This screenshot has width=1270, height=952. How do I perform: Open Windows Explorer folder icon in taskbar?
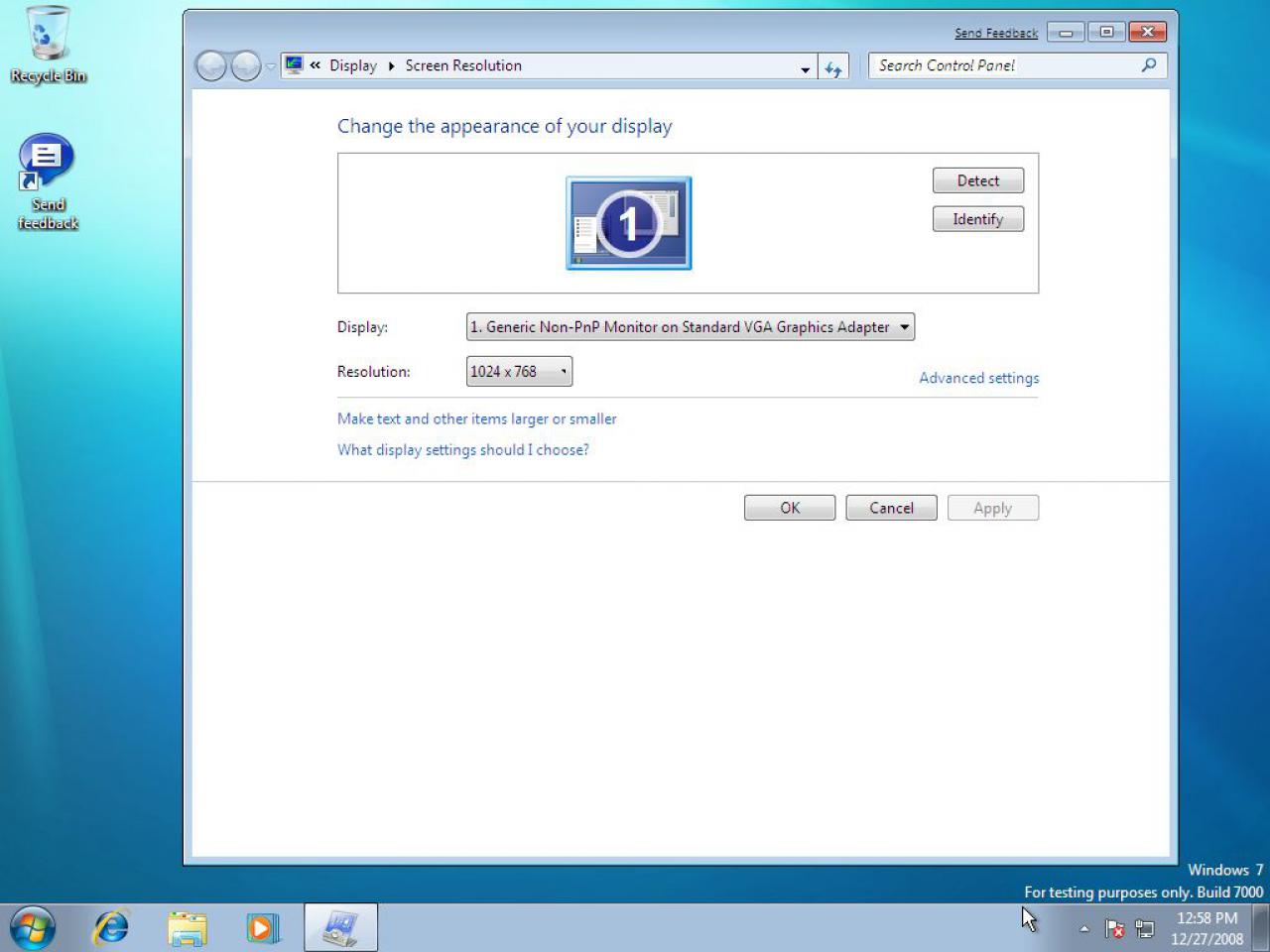click(187, 928)
